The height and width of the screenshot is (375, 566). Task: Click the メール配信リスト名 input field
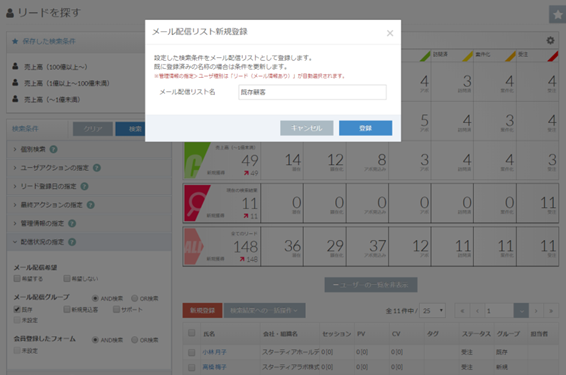coord(312,92)
